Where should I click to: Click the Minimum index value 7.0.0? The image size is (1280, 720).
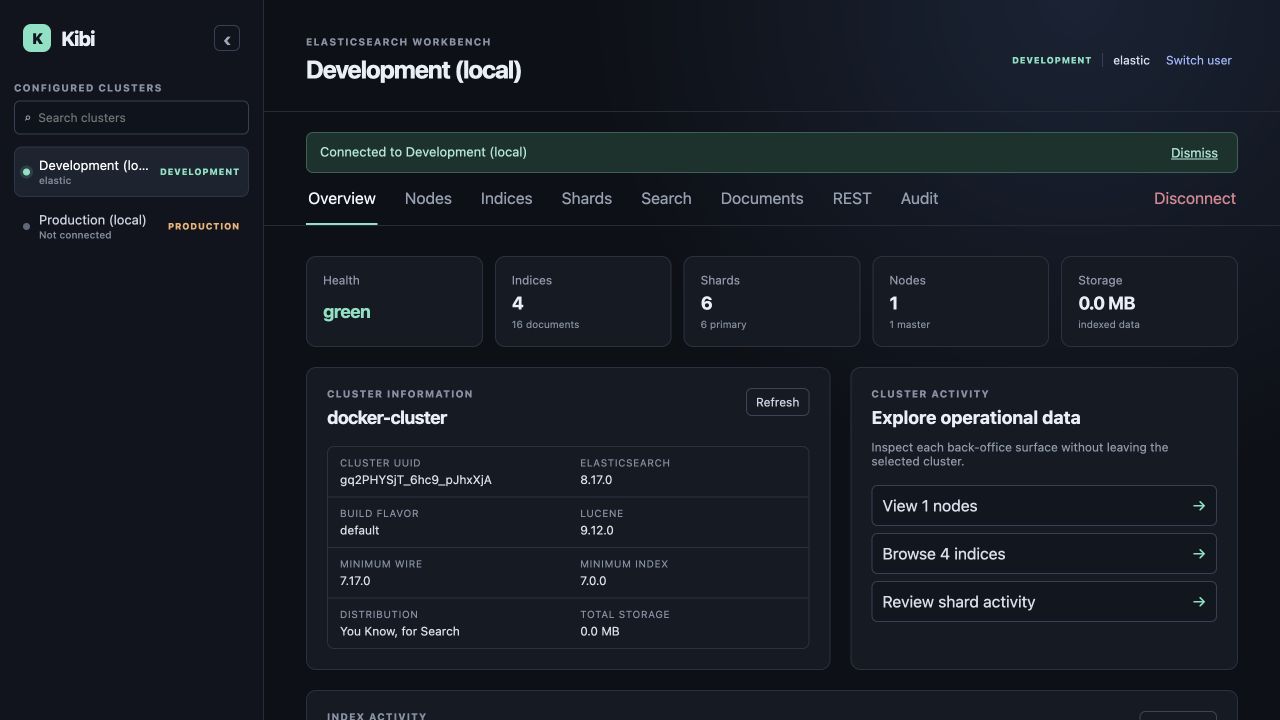click(593, 581)
